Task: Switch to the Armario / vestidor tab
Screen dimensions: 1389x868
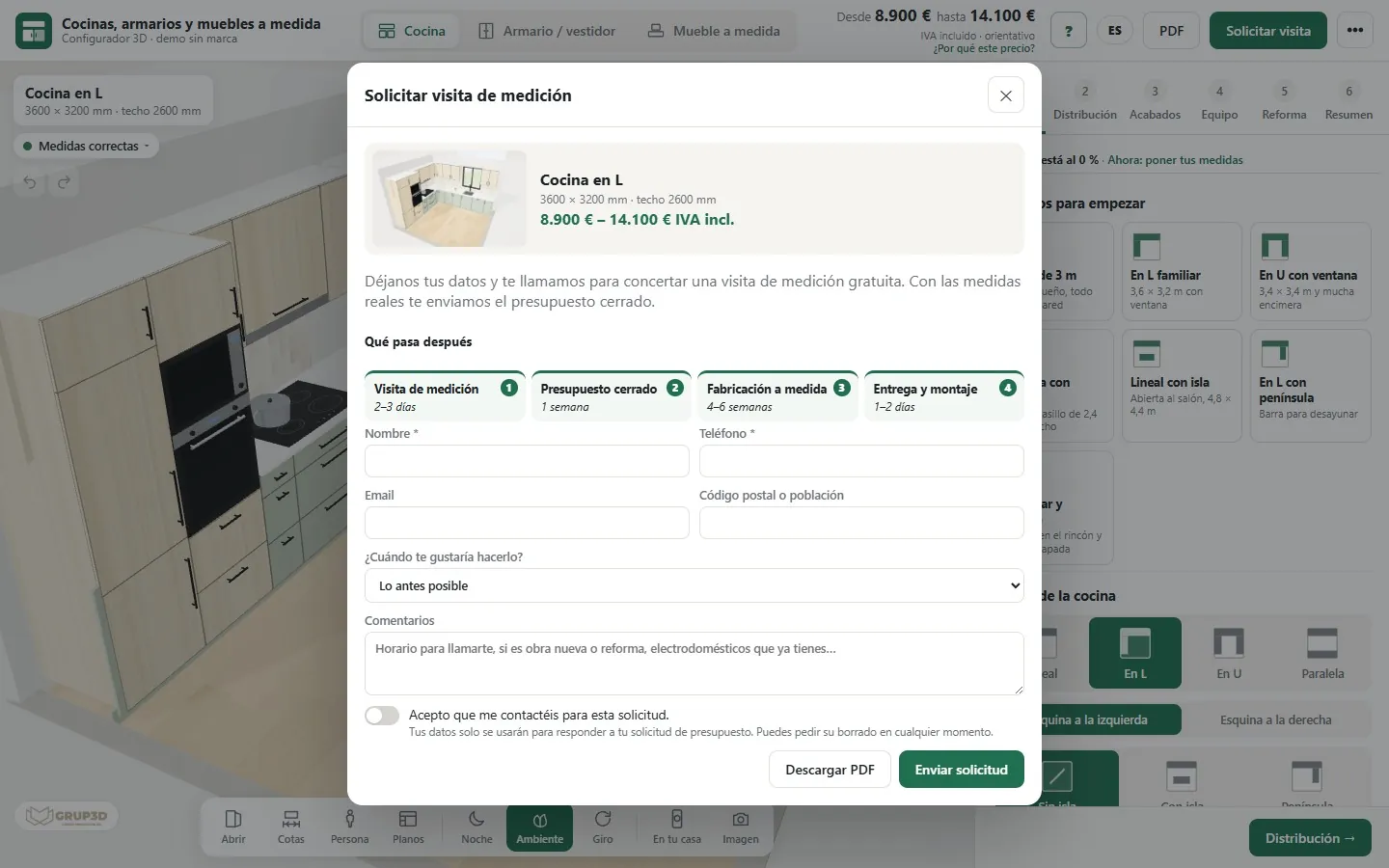Action: click(x=547, y=31)
